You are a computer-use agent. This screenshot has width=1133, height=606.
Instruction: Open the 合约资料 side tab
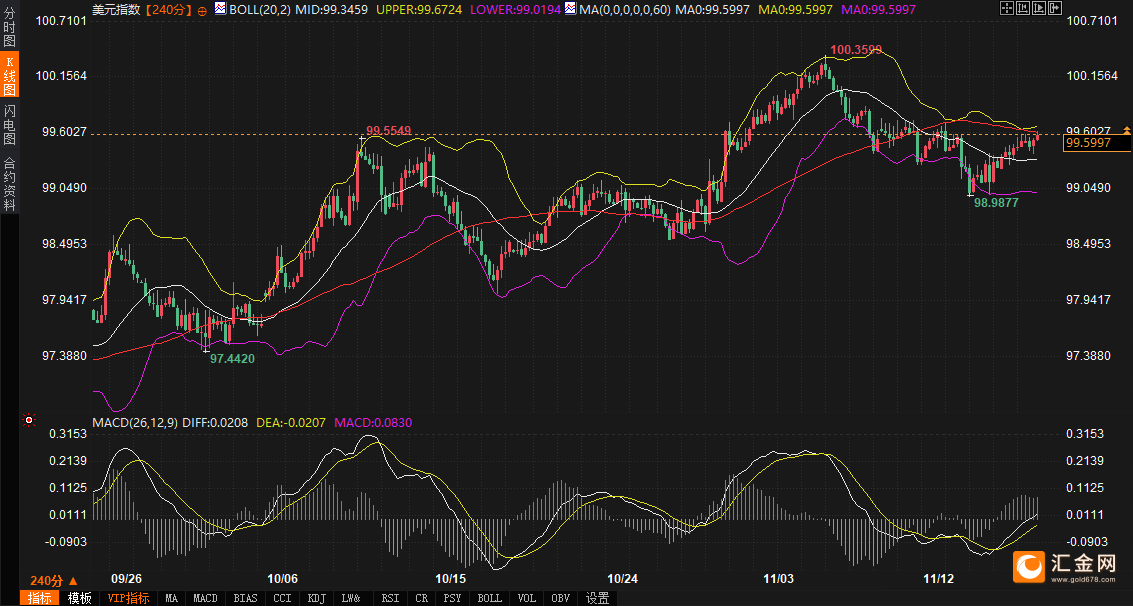click(x=10, y=183)
